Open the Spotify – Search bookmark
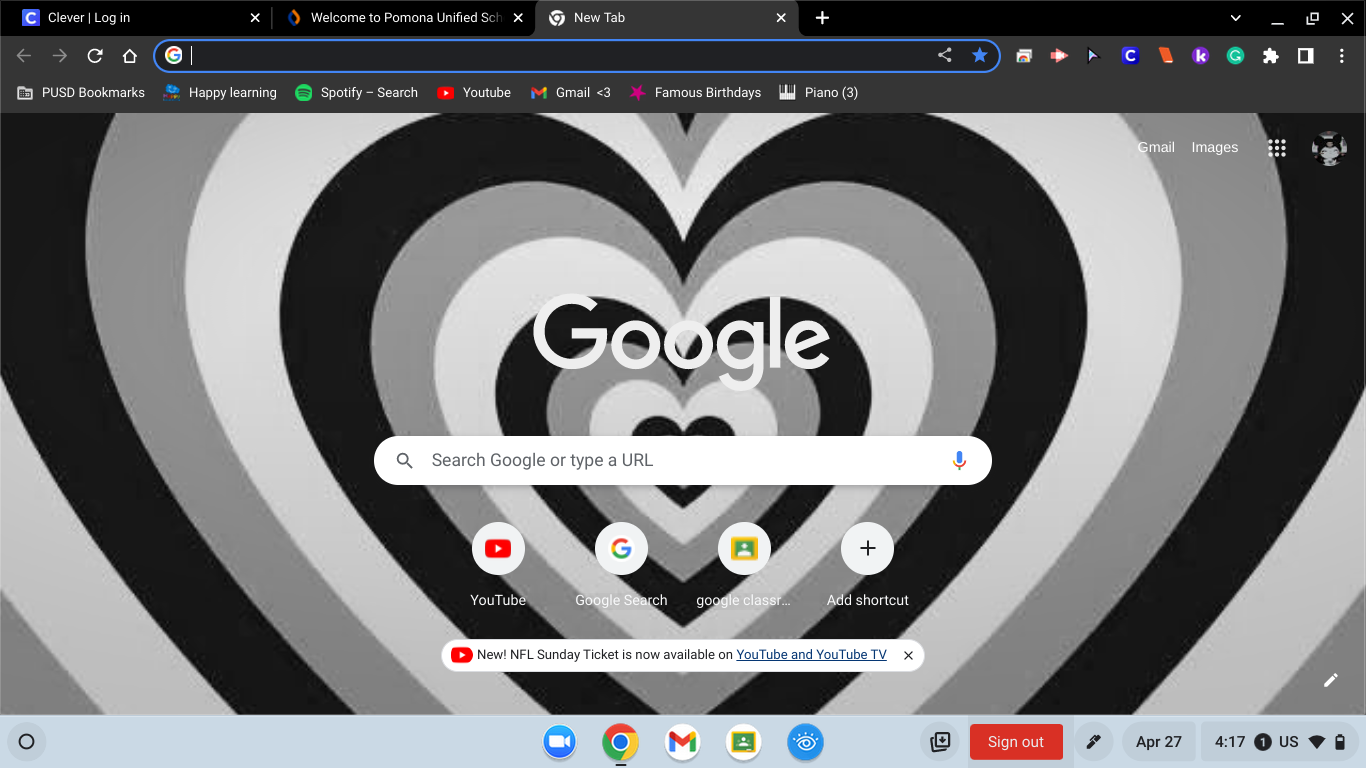This screenshot has height=768, width=1366. click(357, 92)
